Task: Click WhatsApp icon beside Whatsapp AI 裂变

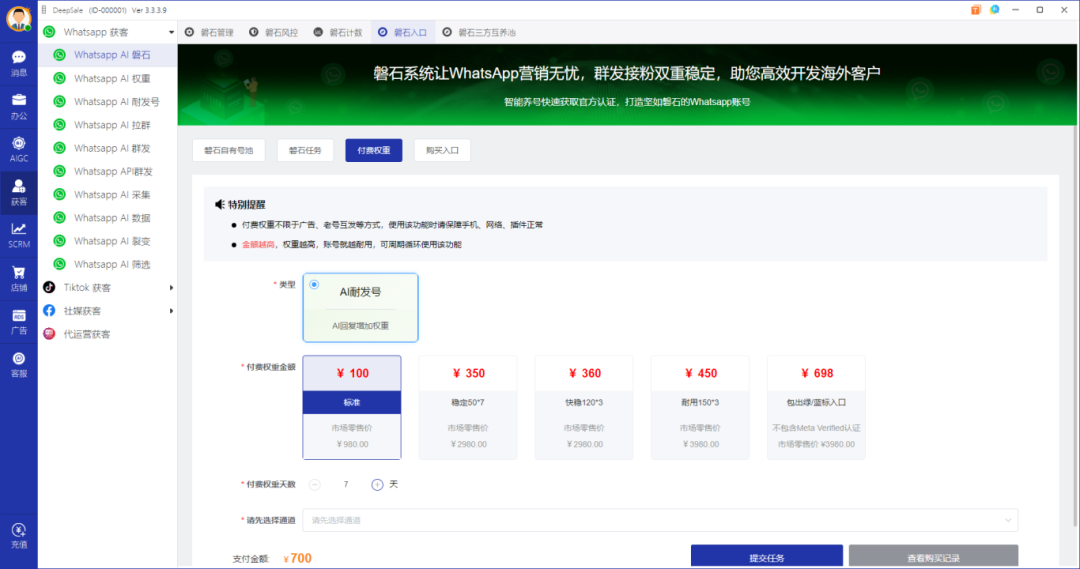Action: (x=60, y=241)
